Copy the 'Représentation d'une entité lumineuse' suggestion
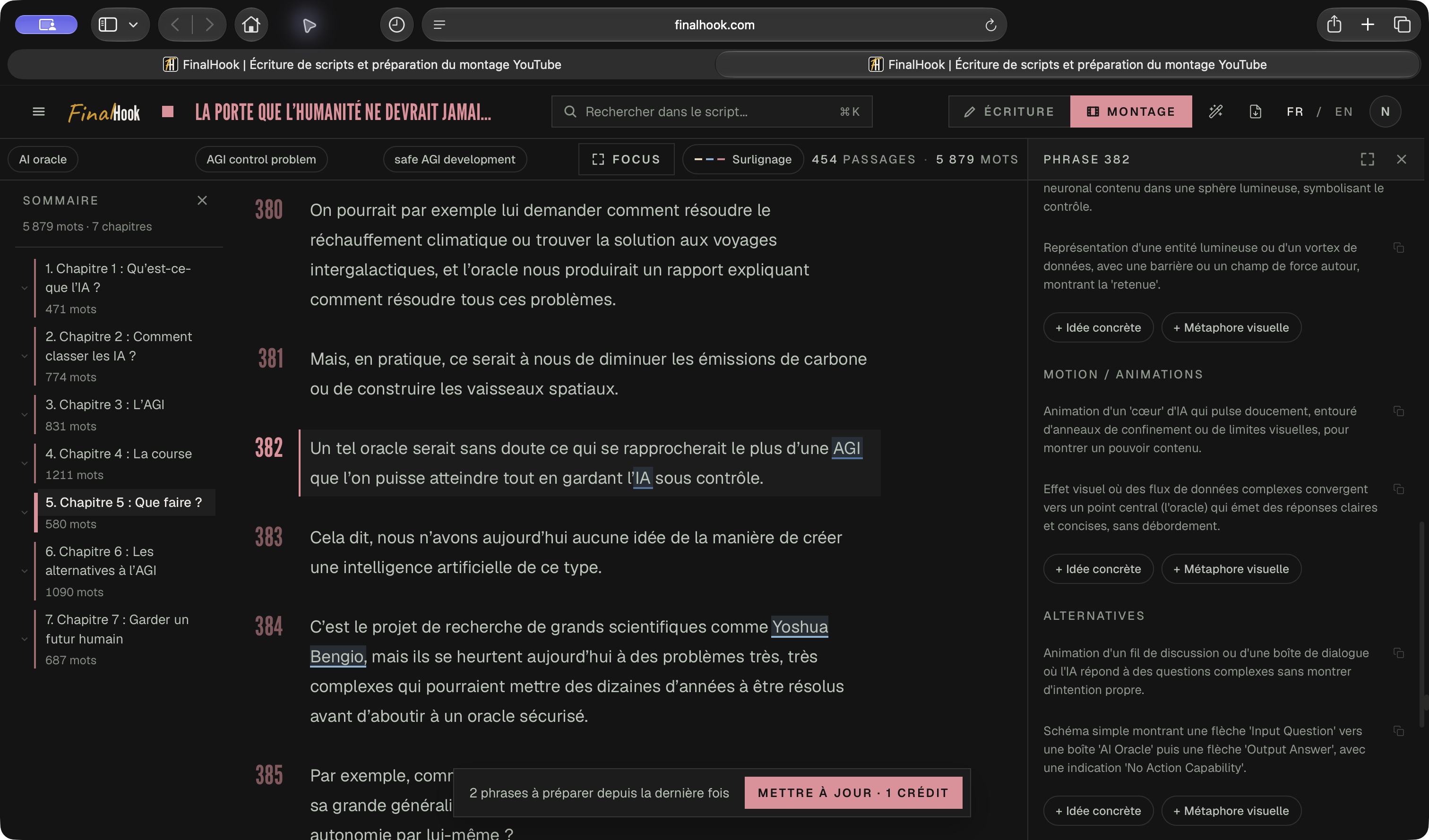Image resolution: width=1429 pixels, height=840 pixels. pos(1399,248)
